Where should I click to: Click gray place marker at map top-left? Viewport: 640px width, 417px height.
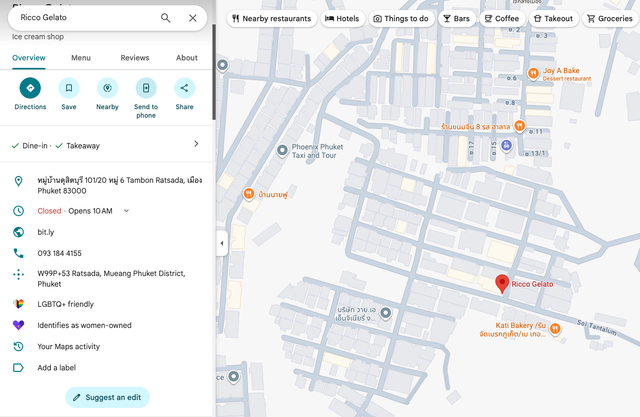coord(222,65)
